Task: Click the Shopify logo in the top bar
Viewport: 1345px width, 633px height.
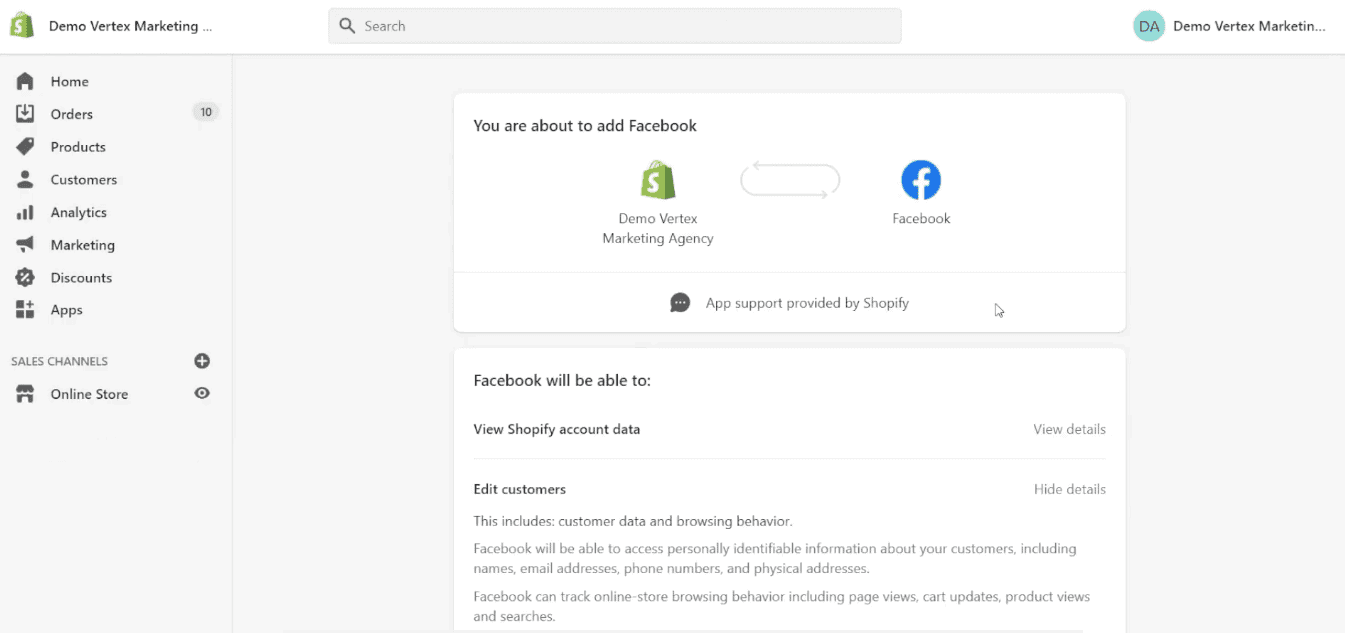Action: tap(21, 25)
